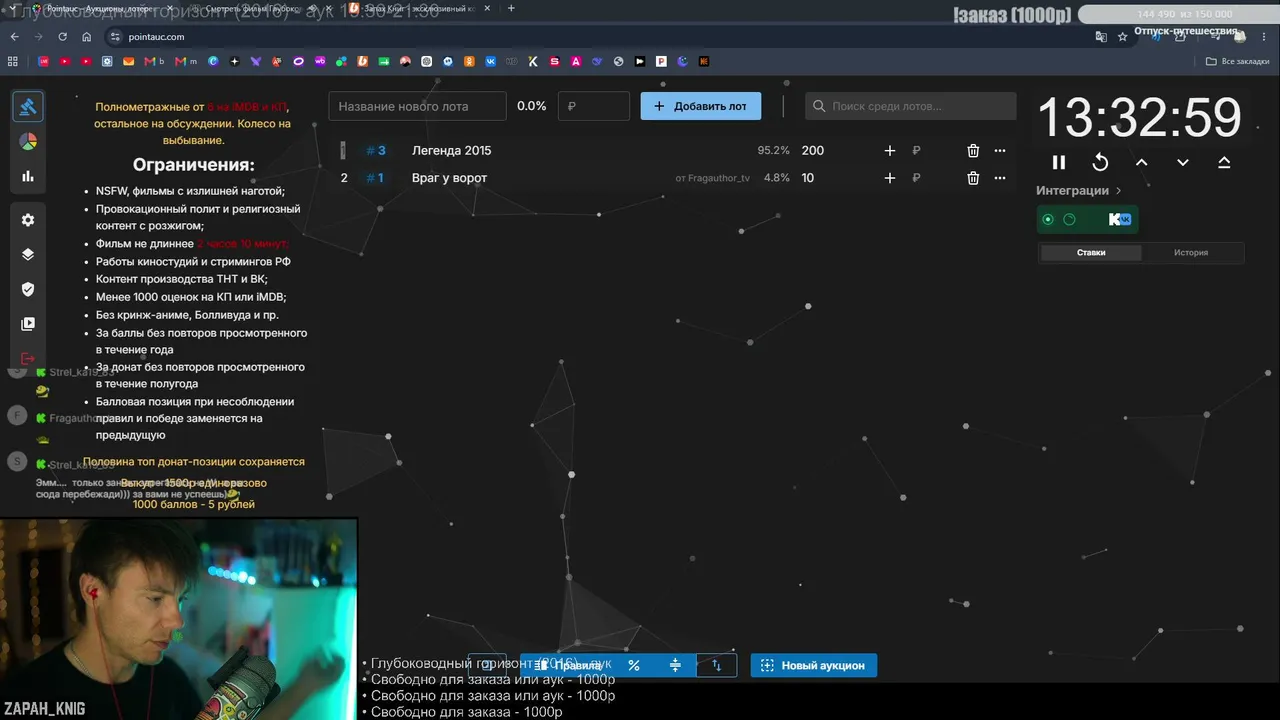Add amount to Враг у ворот with plus

pyautogui.click(x=890, y=178)
